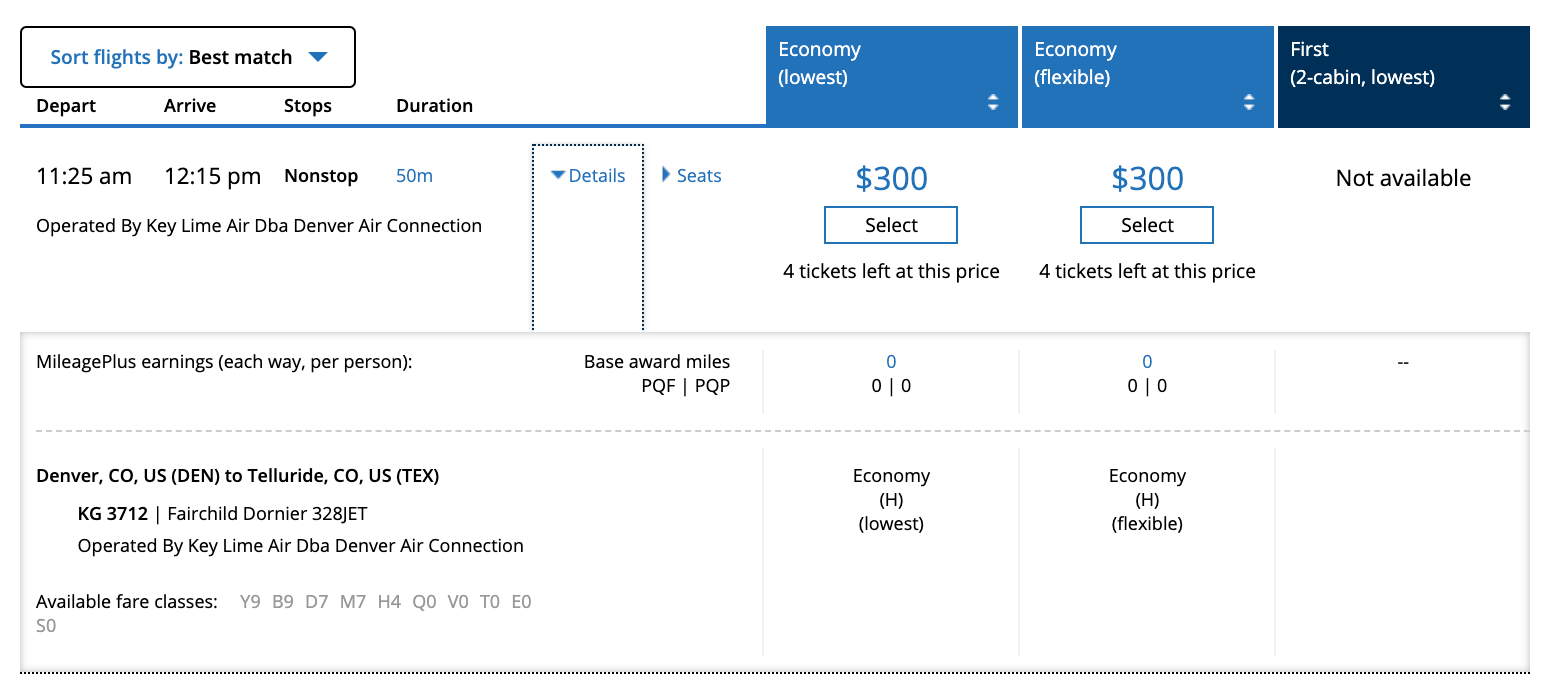Click the Stops column heading
Image resolution: width=1552 pixels, height=688 pixels.
point(308,106)
